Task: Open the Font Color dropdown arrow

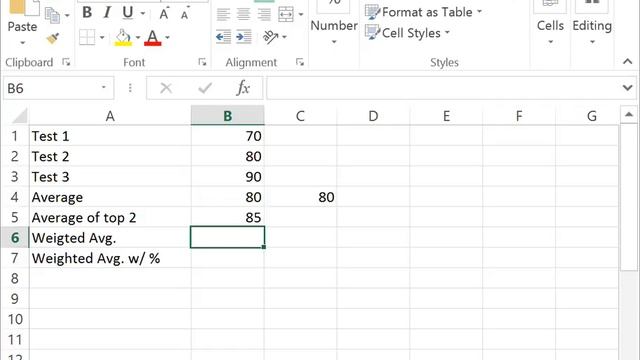Action: coord(167,38)
